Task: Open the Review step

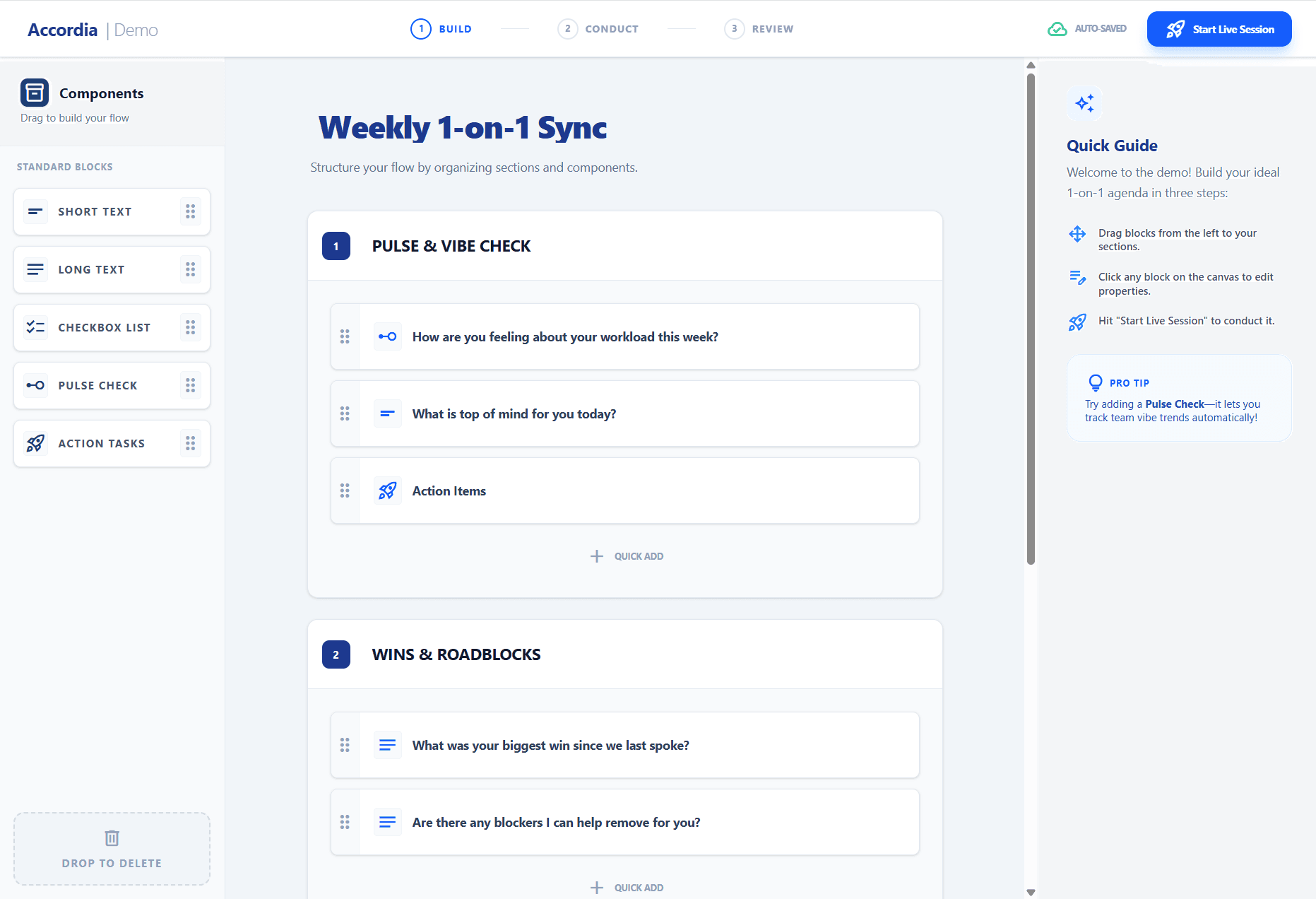Action: pos(759,29)
